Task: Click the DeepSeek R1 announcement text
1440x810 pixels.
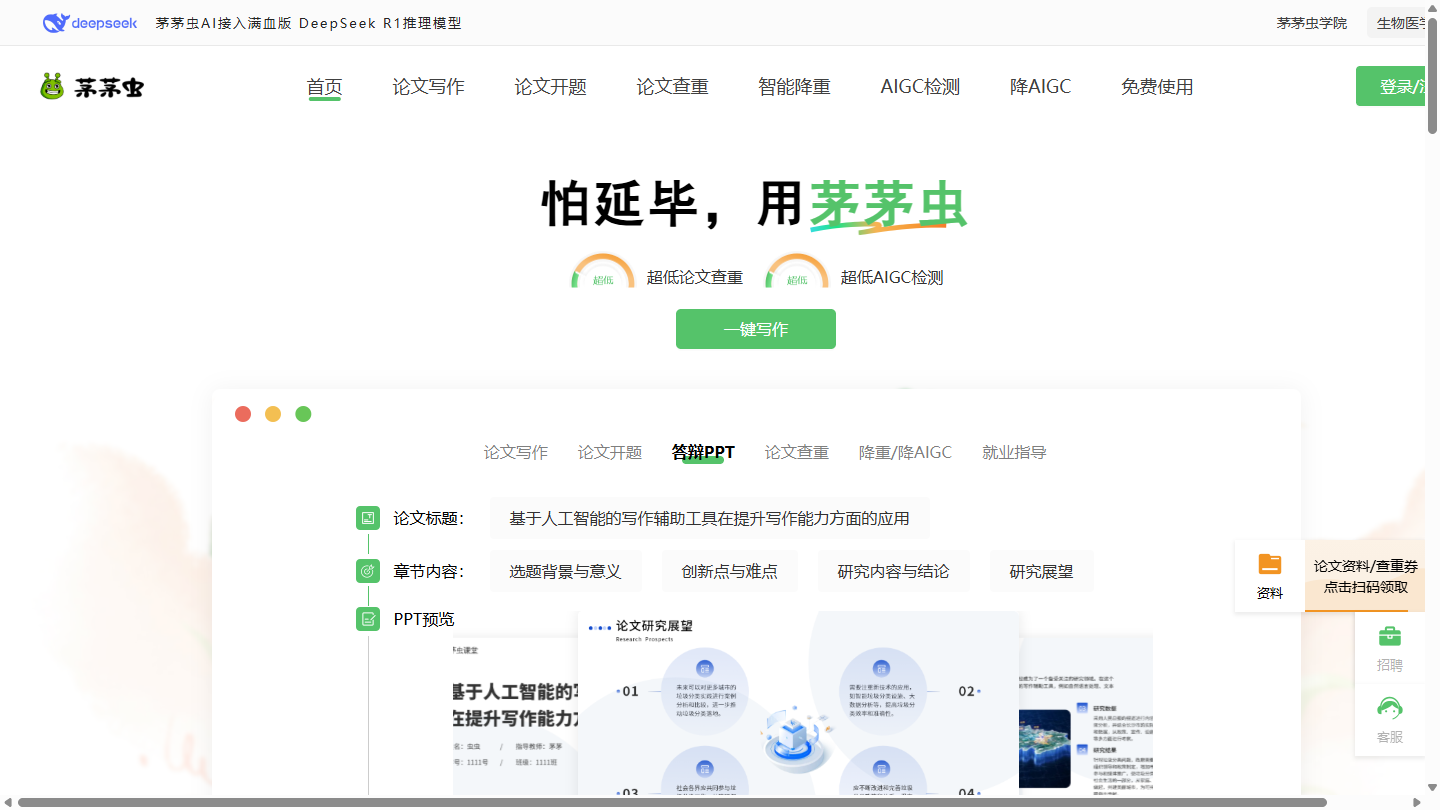Action: coord(308,23)
